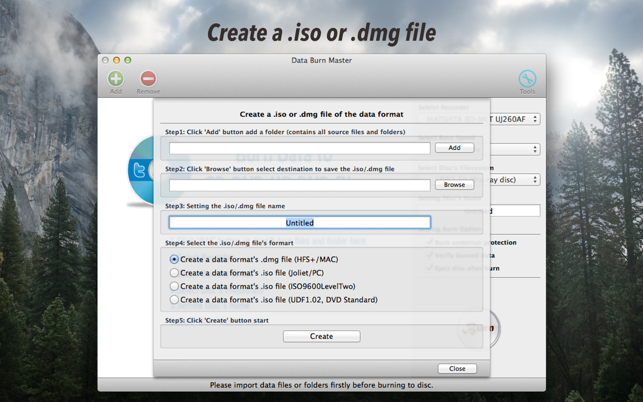Toggle Burn underrun protection checkbox

pos(430,242)
